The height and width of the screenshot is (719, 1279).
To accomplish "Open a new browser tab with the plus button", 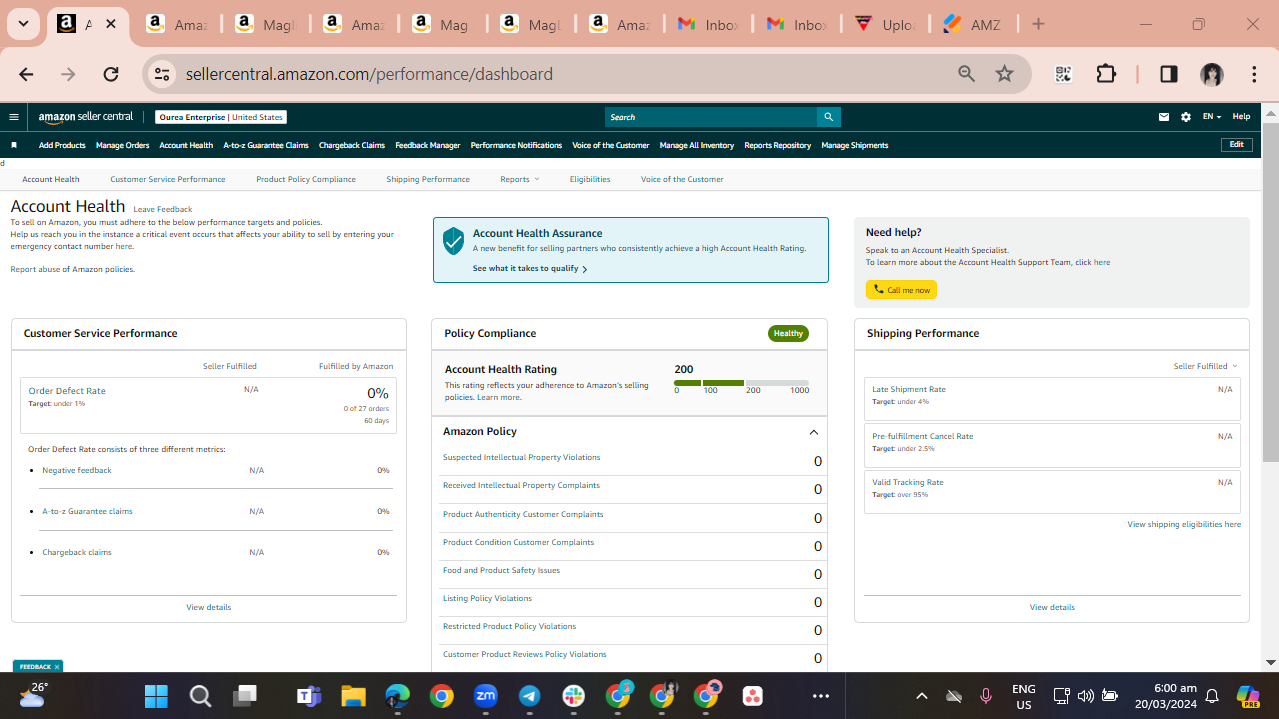I will 1038,24.
